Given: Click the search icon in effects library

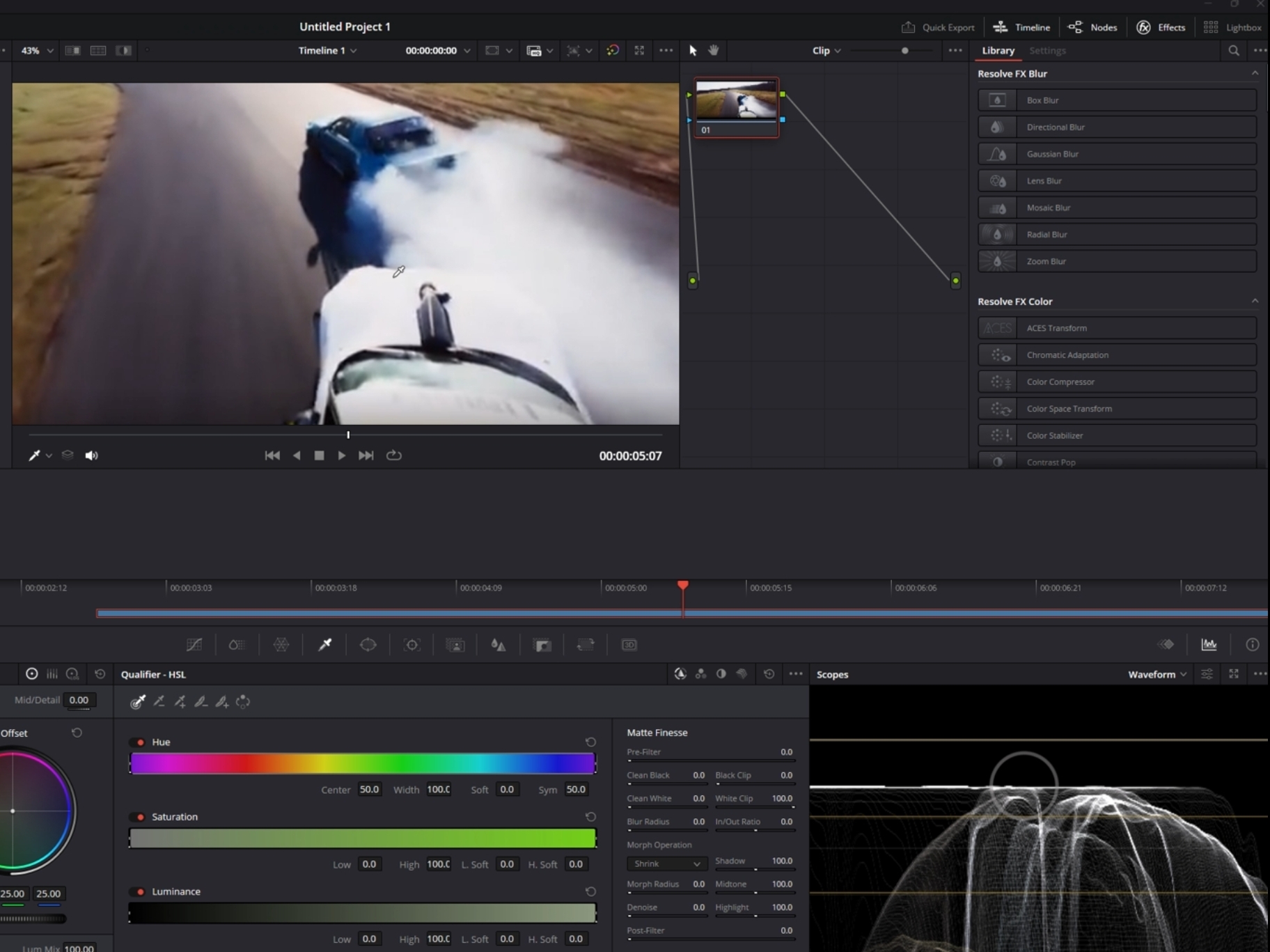Looking at the screenshot, I should (x=1234, y=51).
